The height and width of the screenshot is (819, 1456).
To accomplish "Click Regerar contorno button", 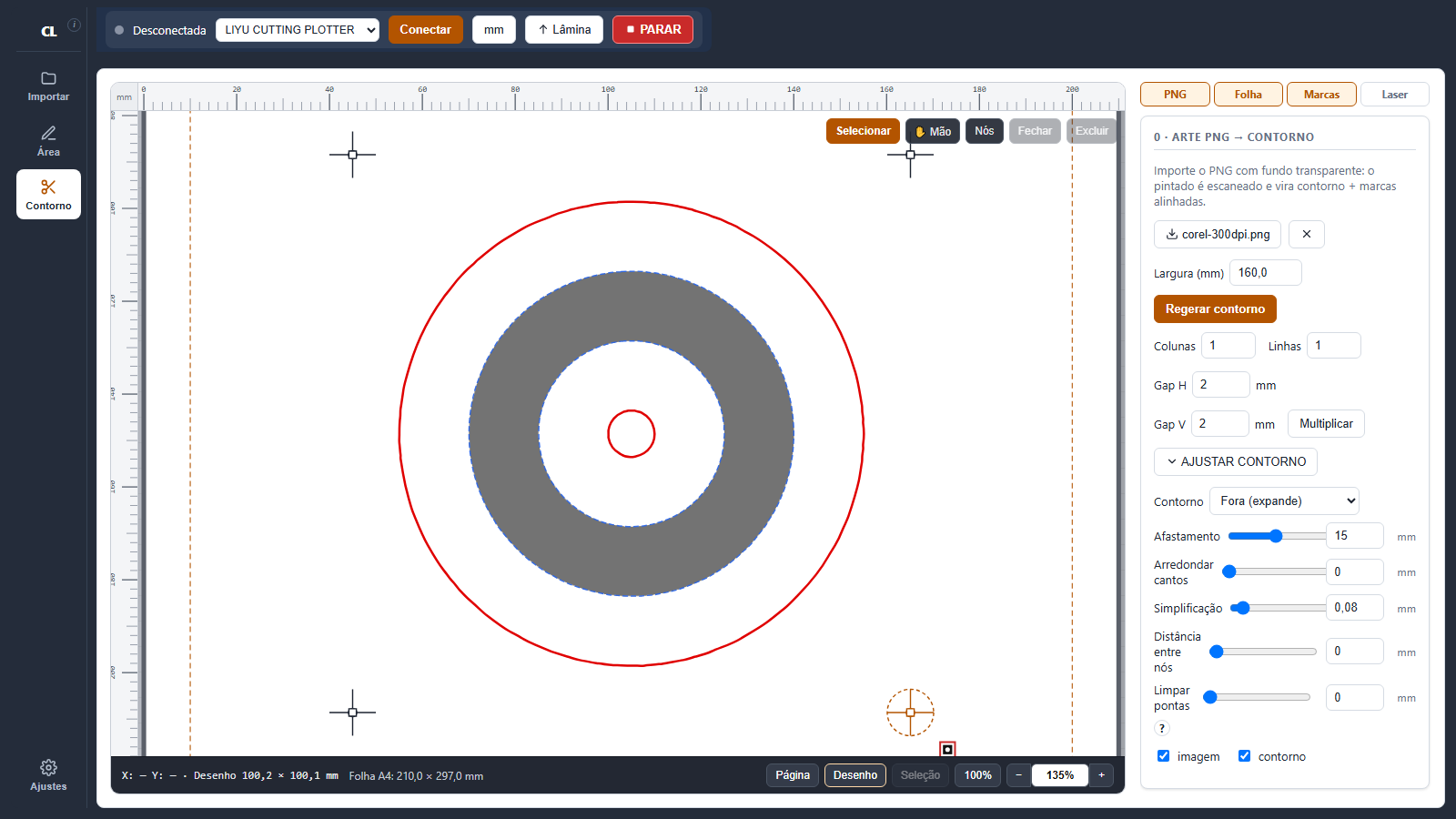I will pos(1215,308).
